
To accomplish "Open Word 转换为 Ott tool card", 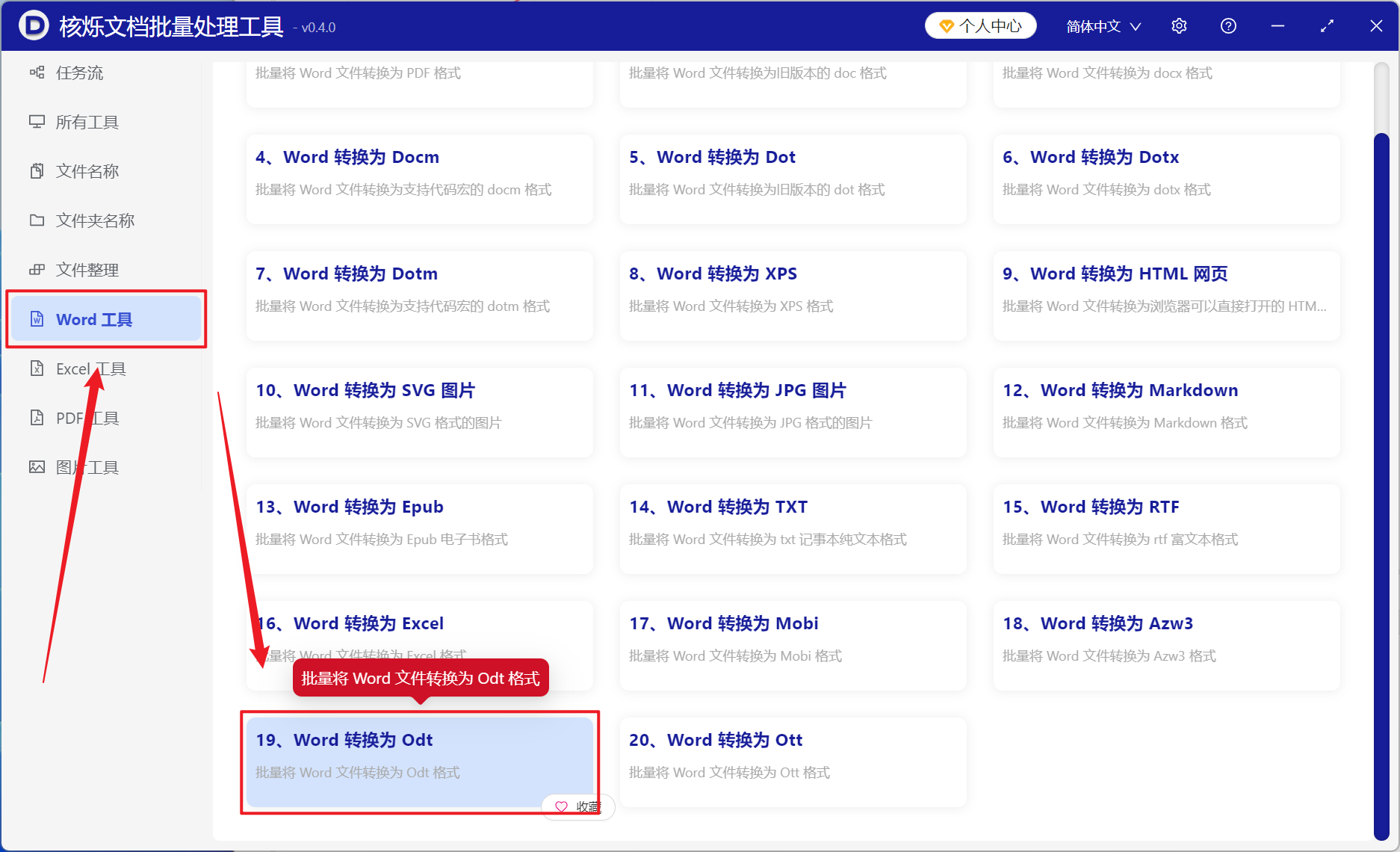I will coord(793,762).
